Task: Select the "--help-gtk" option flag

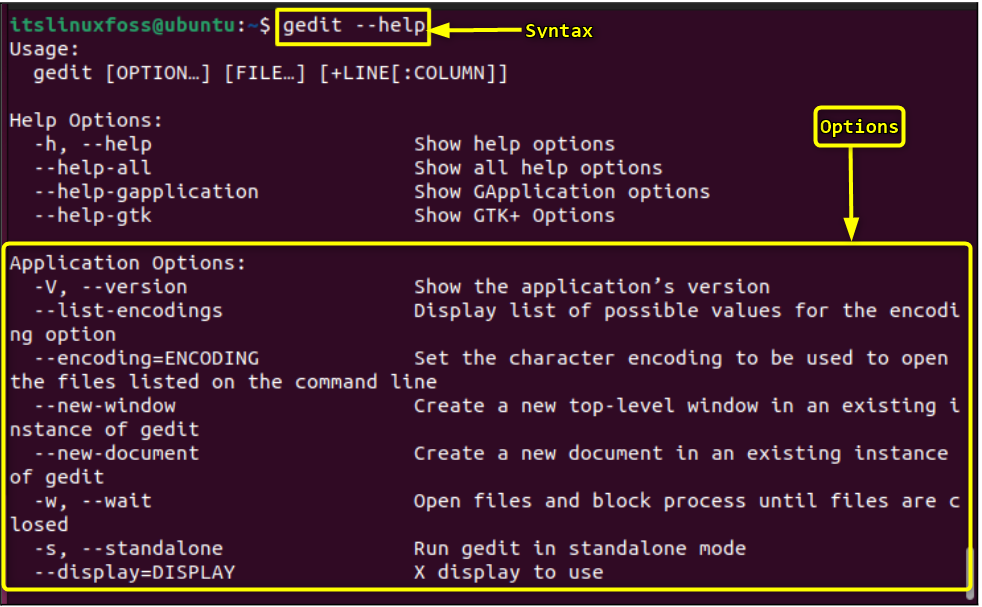Action: 93,216
